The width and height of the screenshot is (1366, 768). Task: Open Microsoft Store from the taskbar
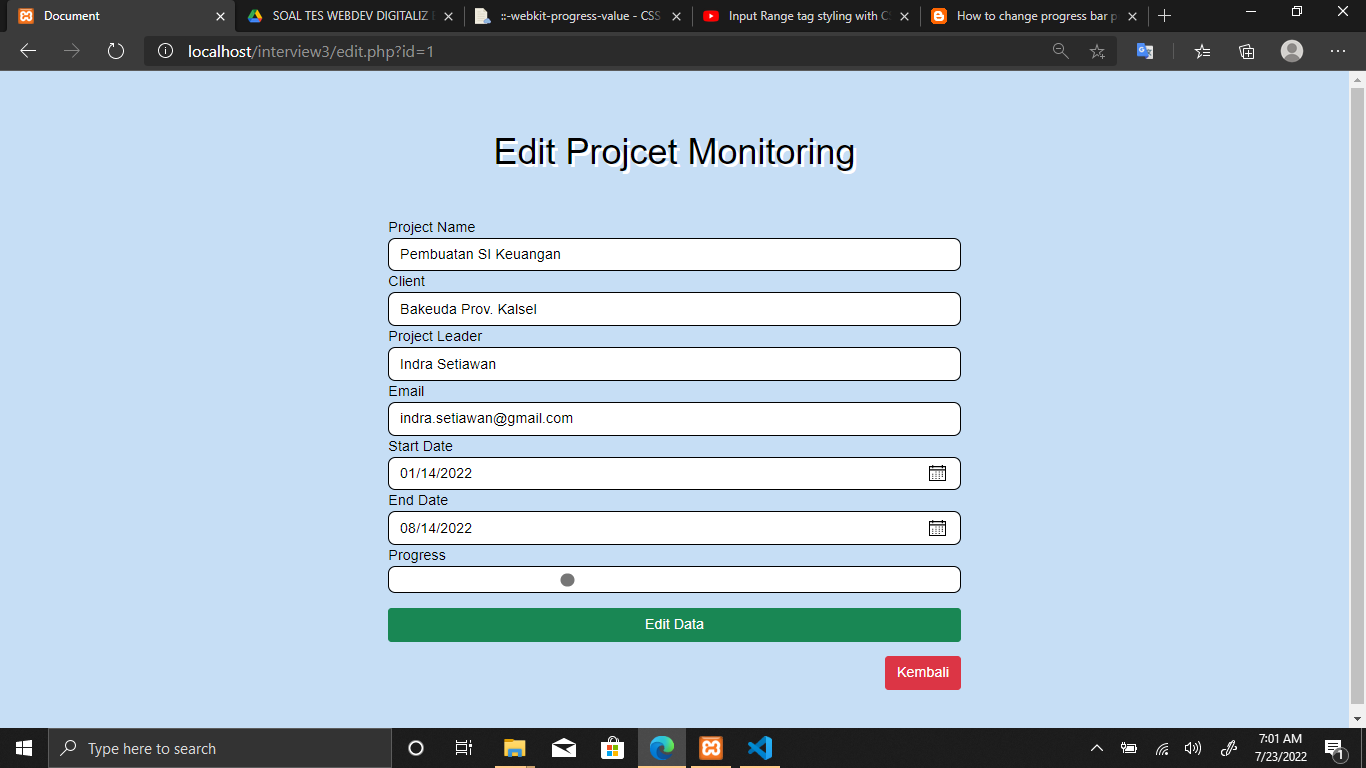coord(612,748)
